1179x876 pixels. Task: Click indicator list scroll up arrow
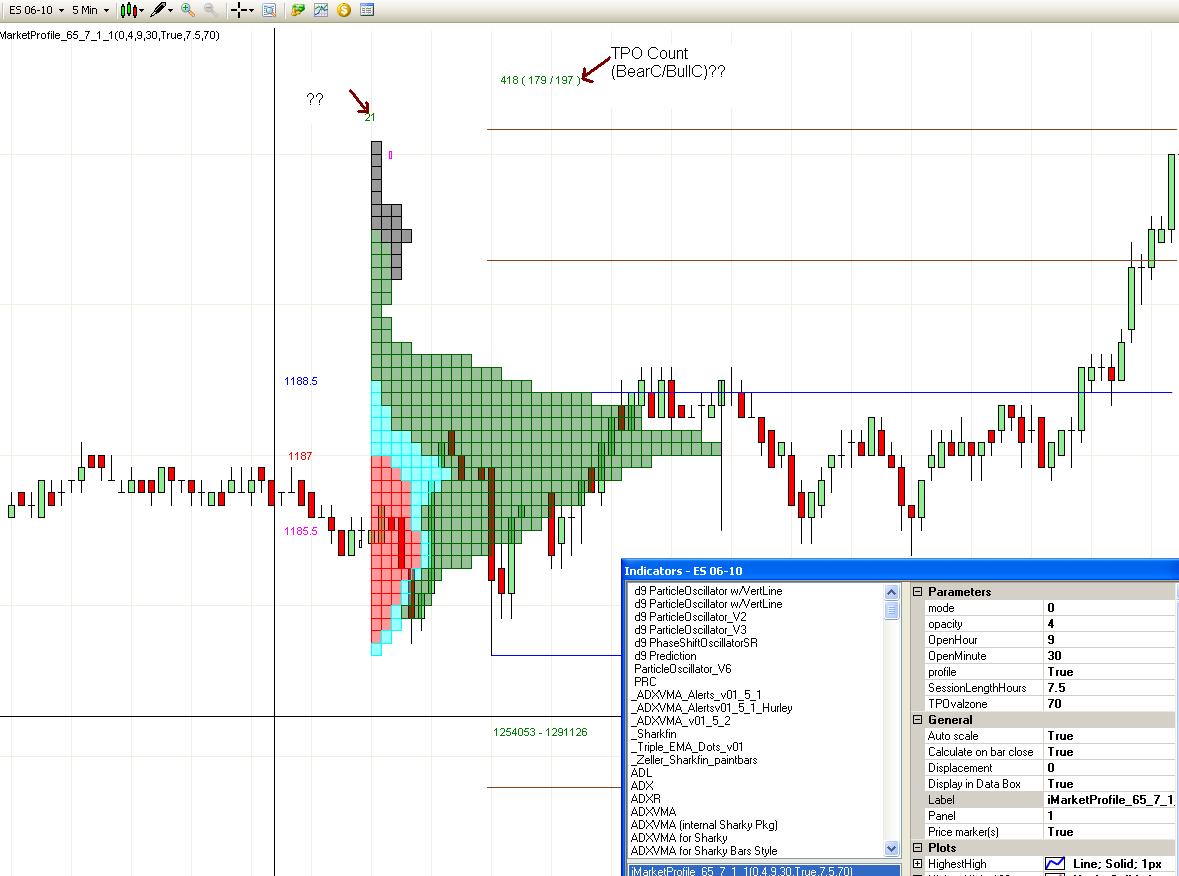click(891, 592)
